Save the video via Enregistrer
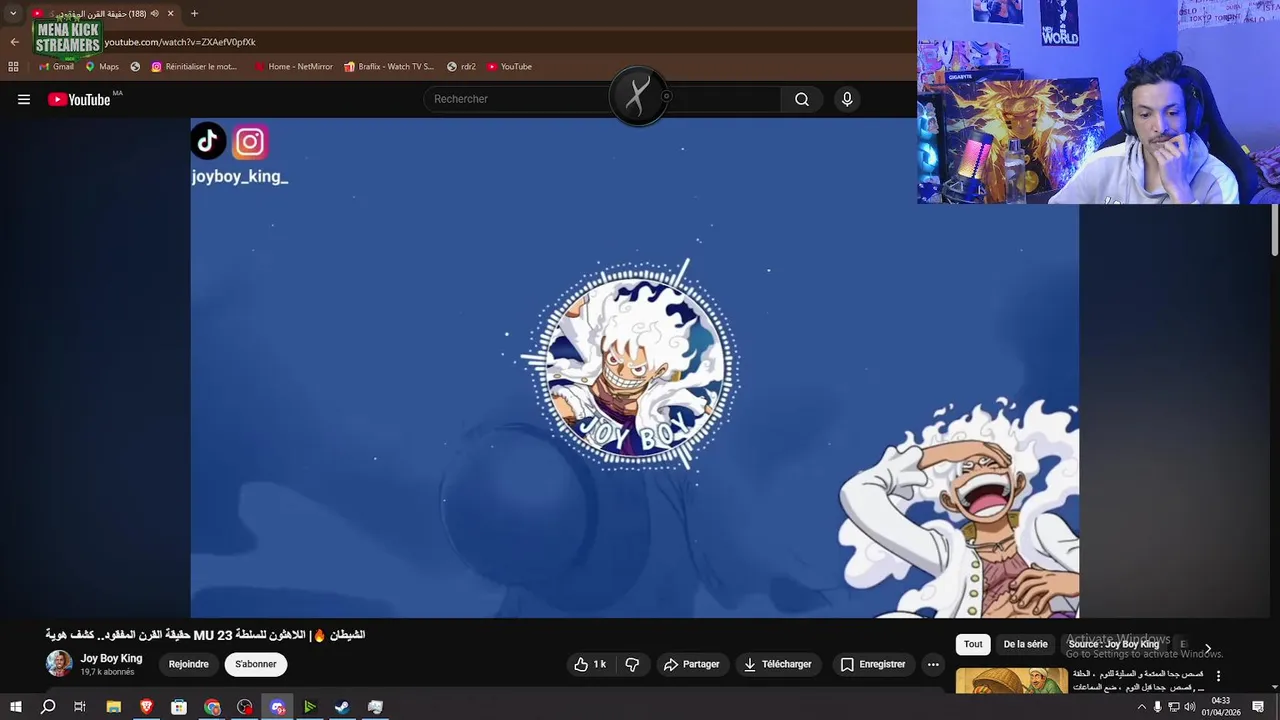The image size is (1280, 720). 873,664
